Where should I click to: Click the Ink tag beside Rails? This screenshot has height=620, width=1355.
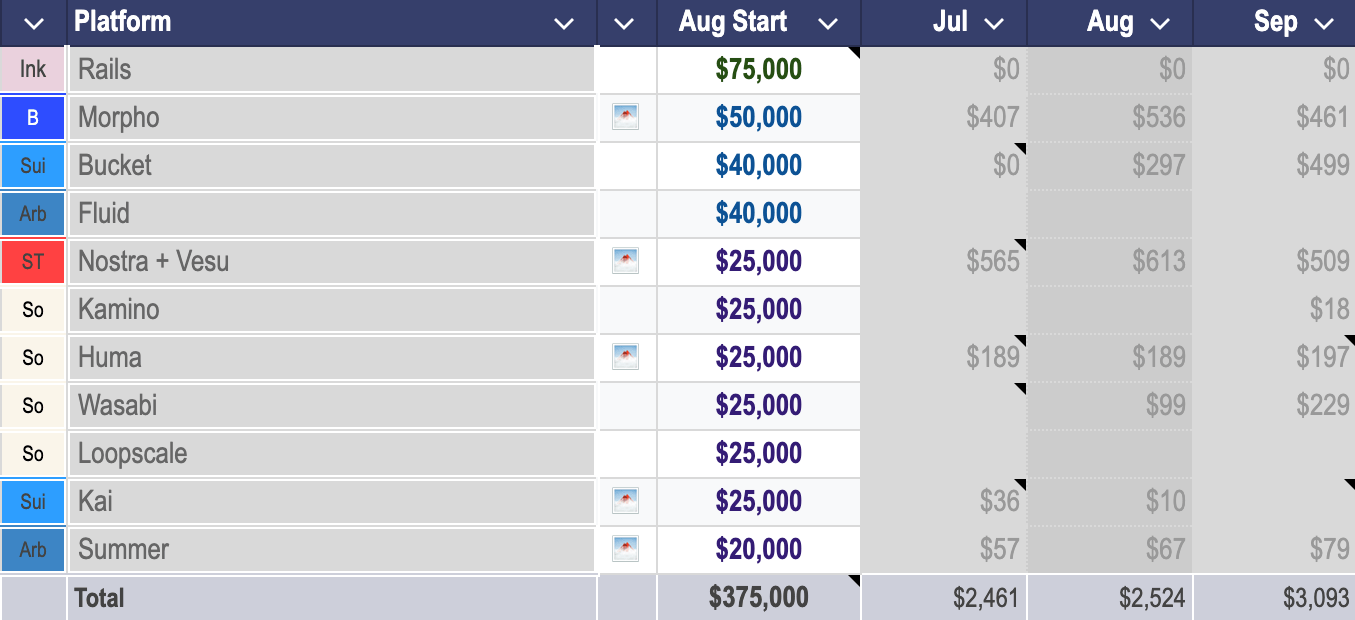(33, 70)
